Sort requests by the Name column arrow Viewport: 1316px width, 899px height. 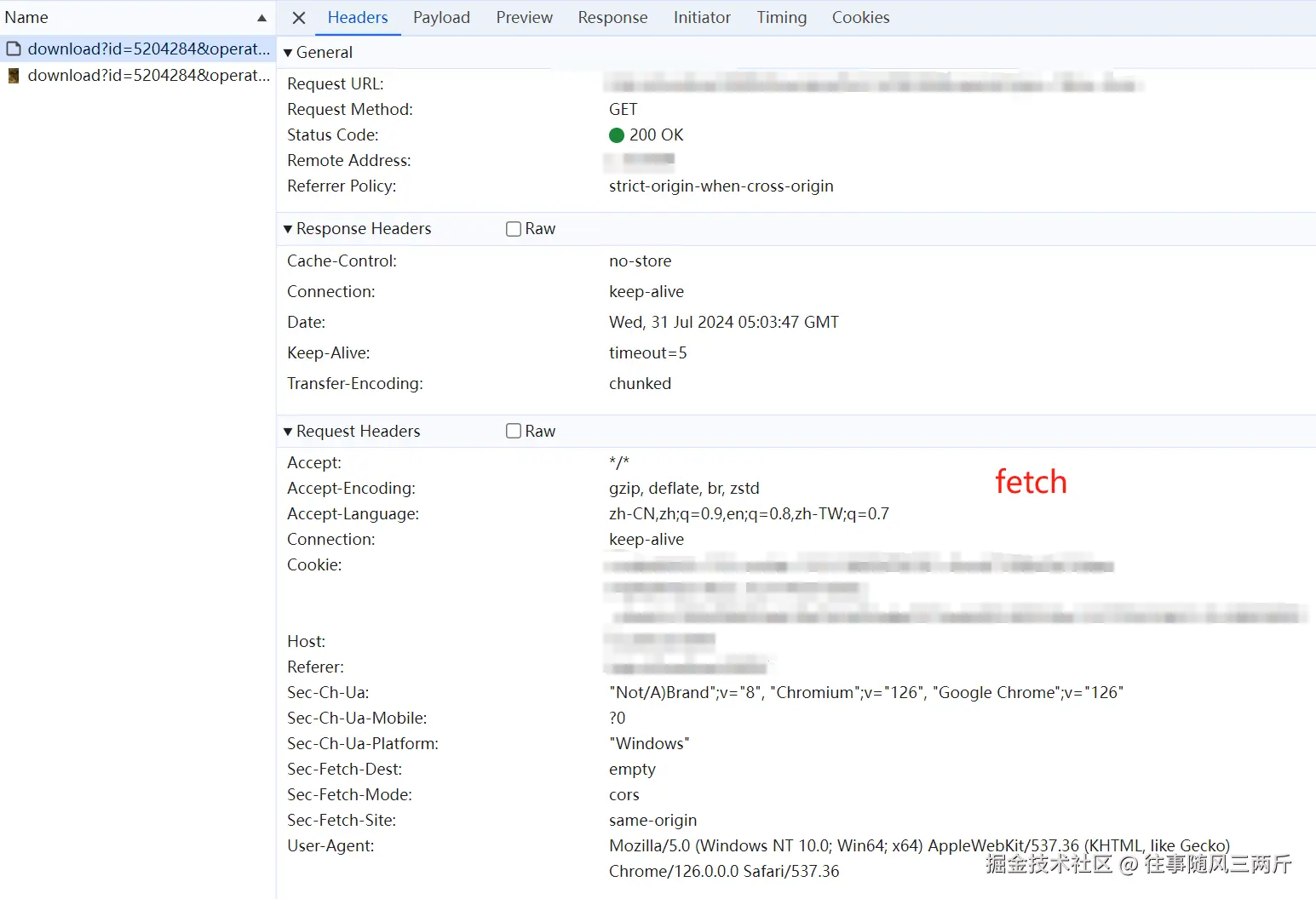click(261, 18)
